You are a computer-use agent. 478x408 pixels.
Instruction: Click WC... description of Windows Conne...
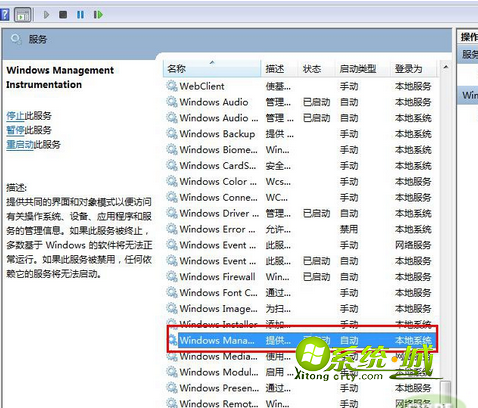tap(277, 197)
